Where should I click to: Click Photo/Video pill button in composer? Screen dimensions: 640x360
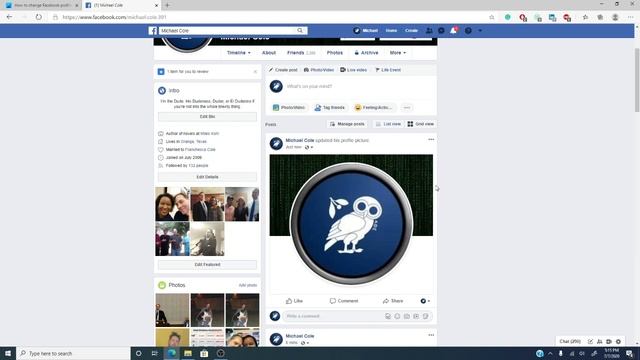point(289,108)
